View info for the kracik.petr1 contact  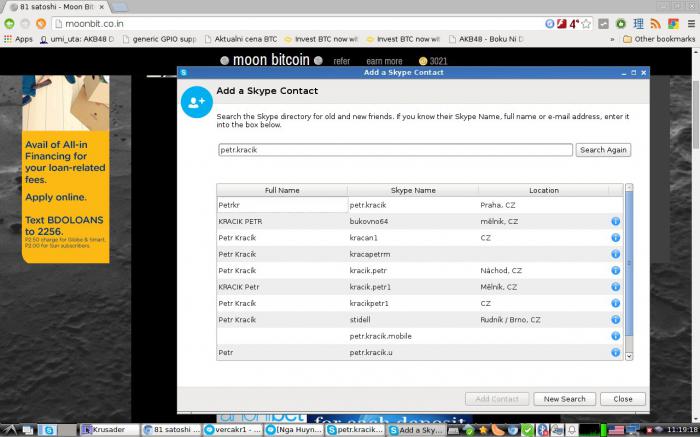click(615, 287)
